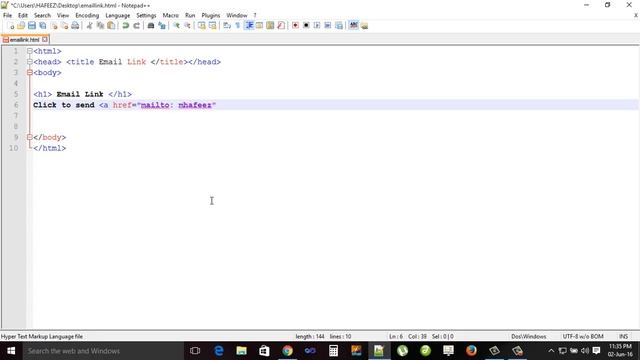Toggle INS insert mode in status bar

coord(623,336)
